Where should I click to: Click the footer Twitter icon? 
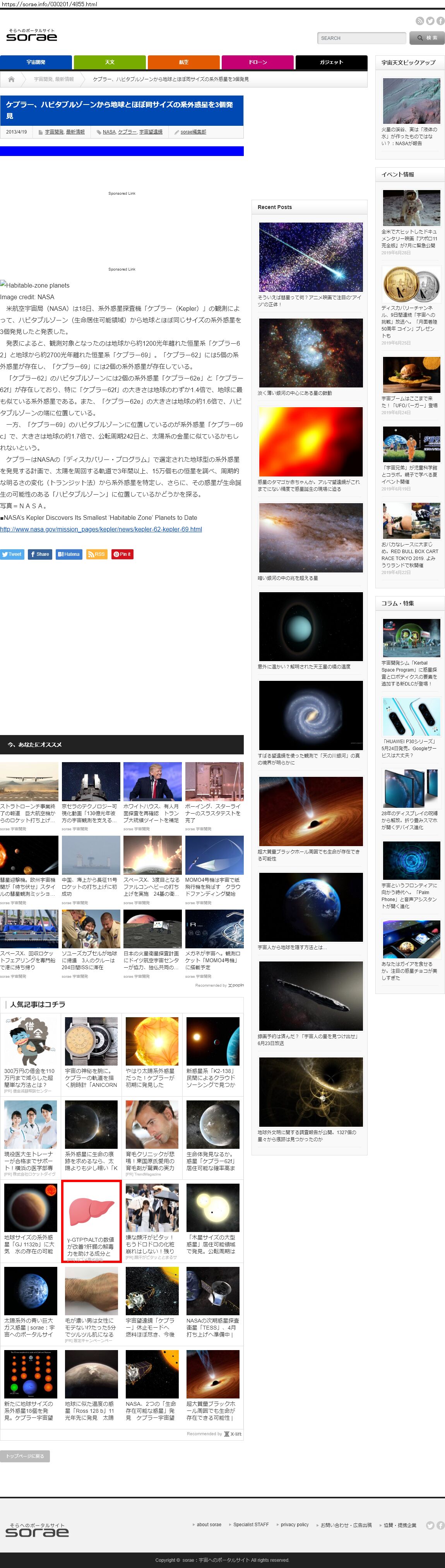[x=430, y=1525]
